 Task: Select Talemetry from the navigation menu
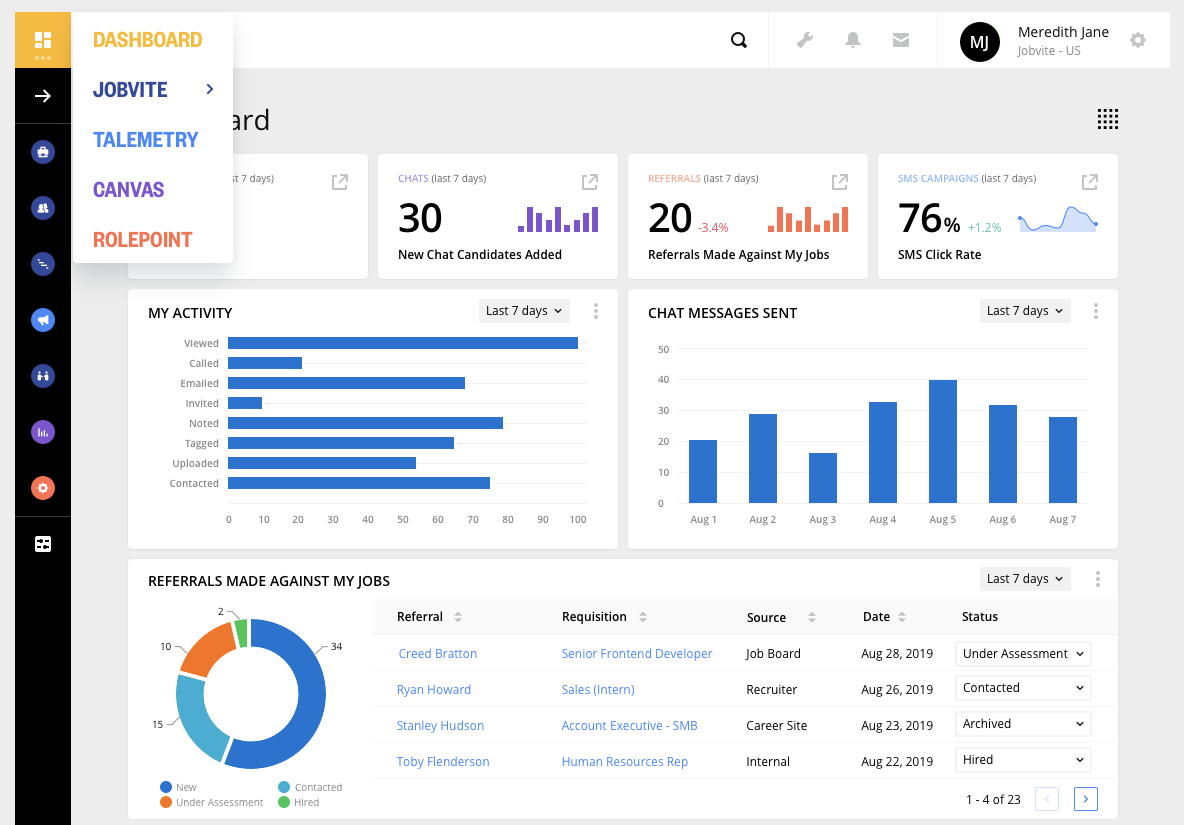pyautogui.click(x=145, y=139)
